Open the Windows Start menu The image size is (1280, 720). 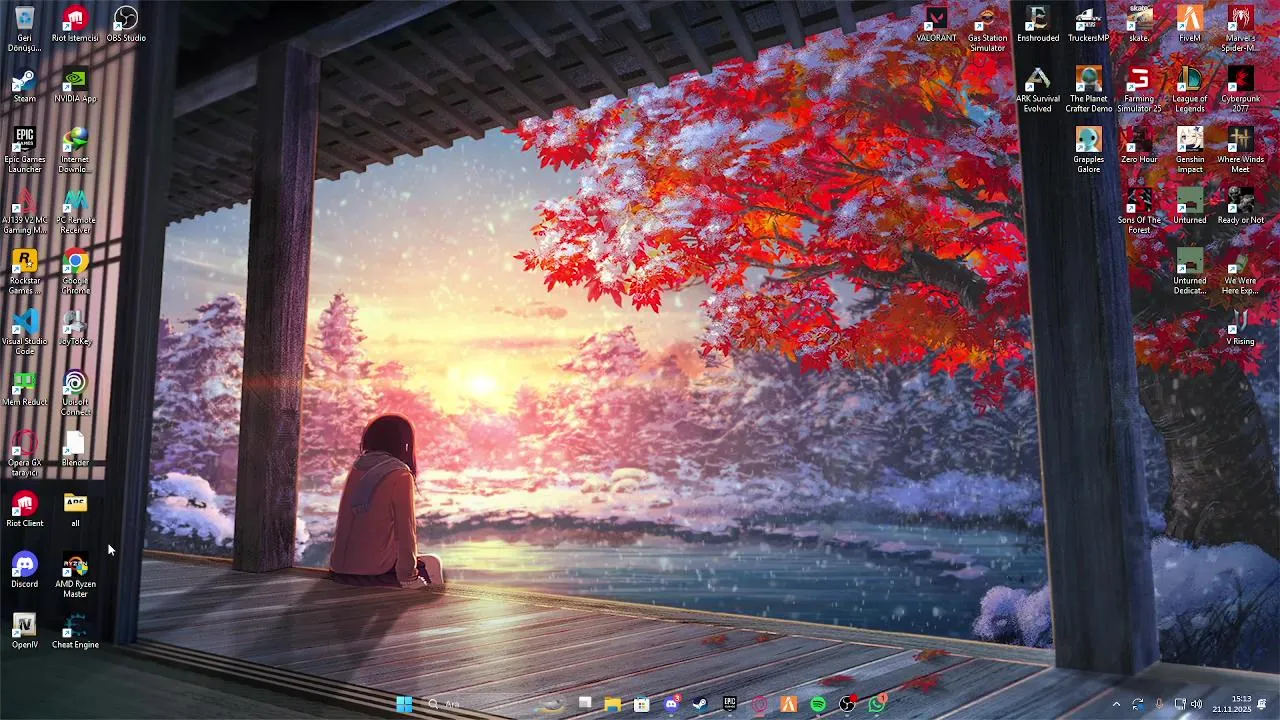404,704
